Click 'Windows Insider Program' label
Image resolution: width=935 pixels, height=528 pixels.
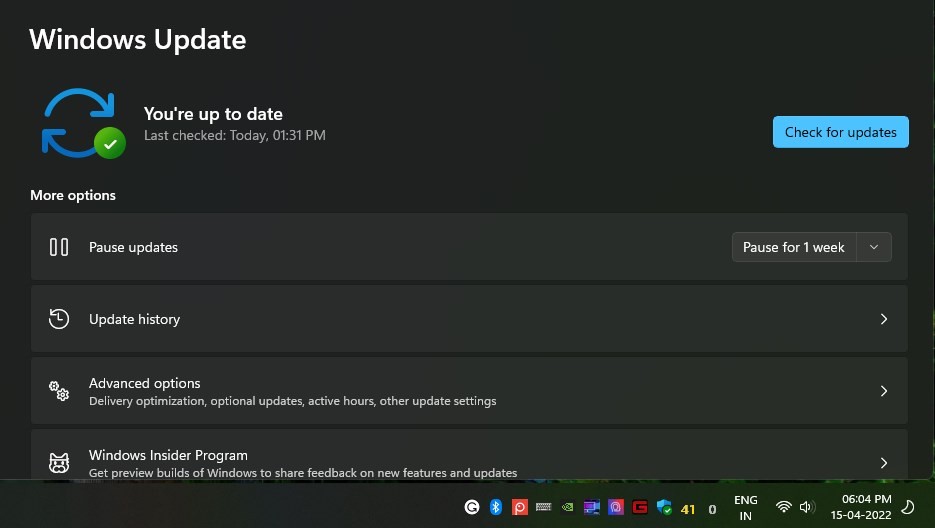(x=168, y=455)
